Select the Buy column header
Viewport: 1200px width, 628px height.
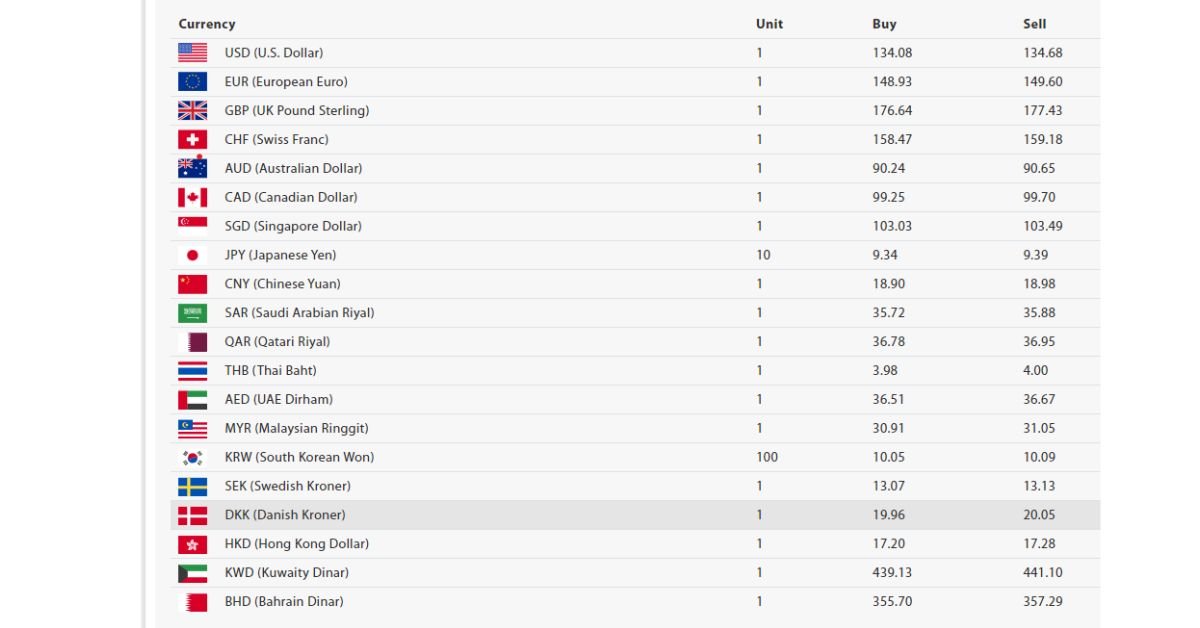(x=884, y=24)
